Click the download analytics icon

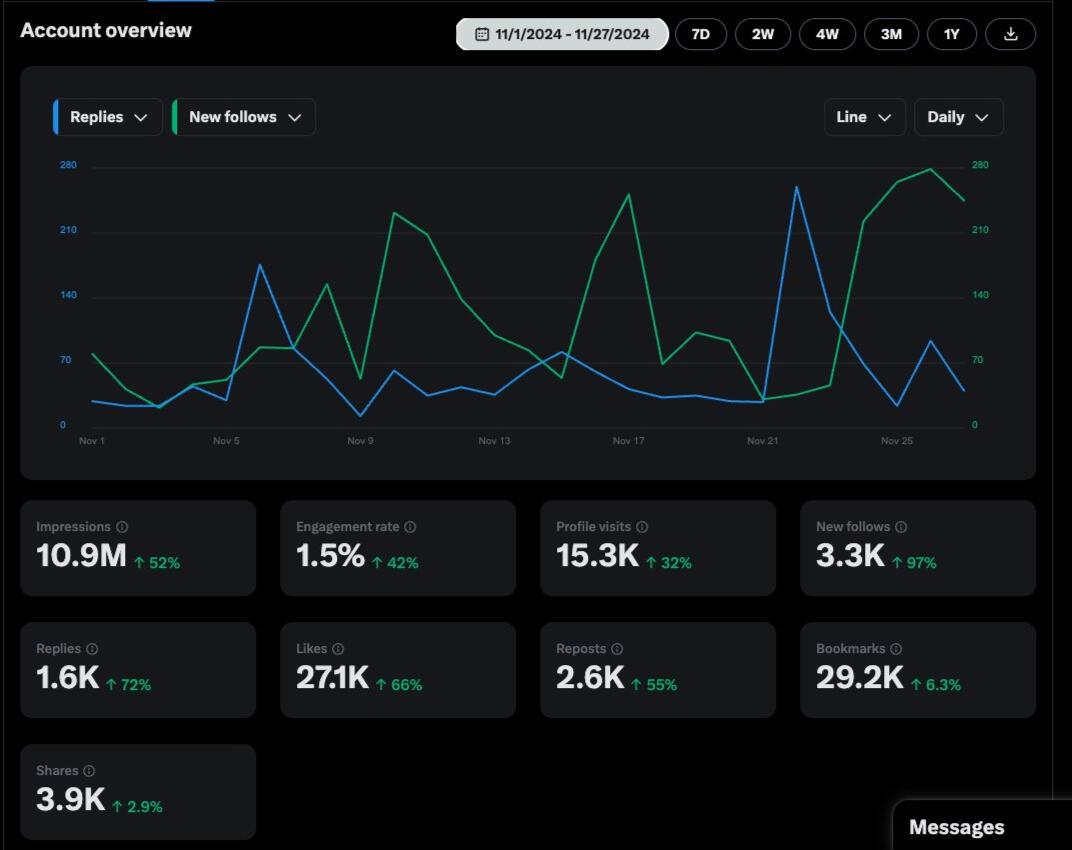coord(1010,34)
